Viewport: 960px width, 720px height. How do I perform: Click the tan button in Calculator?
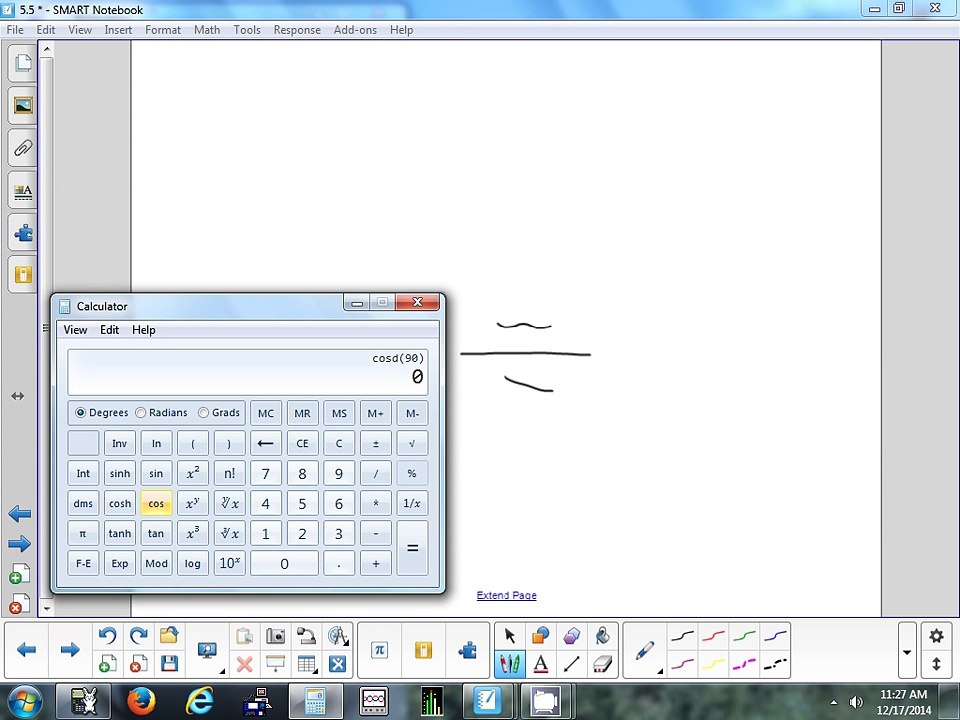[156, 533]
